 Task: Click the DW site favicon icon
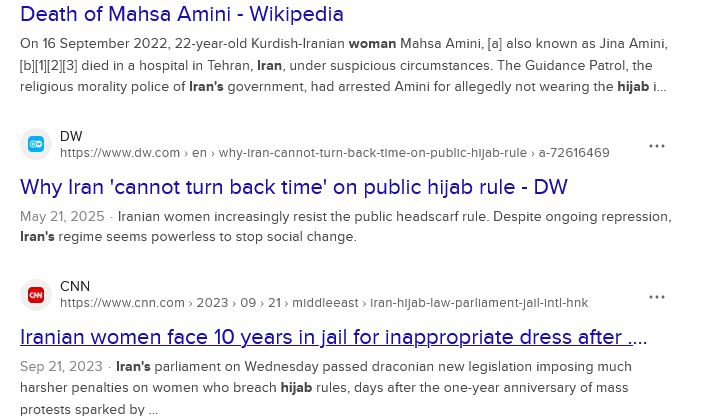36,145
